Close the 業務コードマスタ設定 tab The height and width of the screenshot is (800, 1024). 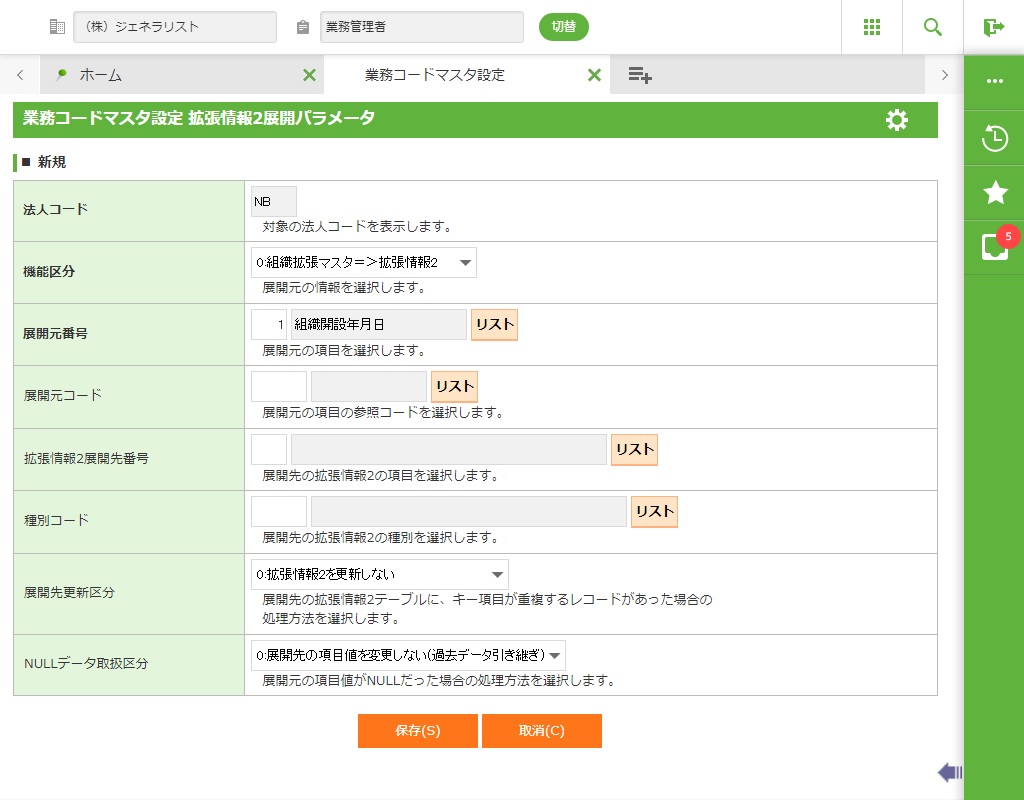click(x=594, y=75)
